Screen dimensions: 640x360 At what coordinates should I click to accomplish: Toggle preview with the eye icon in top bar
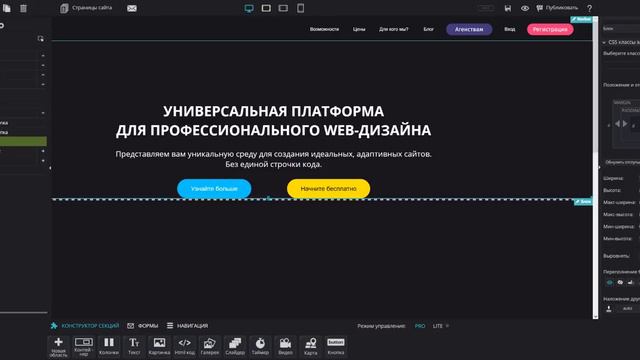click(525, 8)
